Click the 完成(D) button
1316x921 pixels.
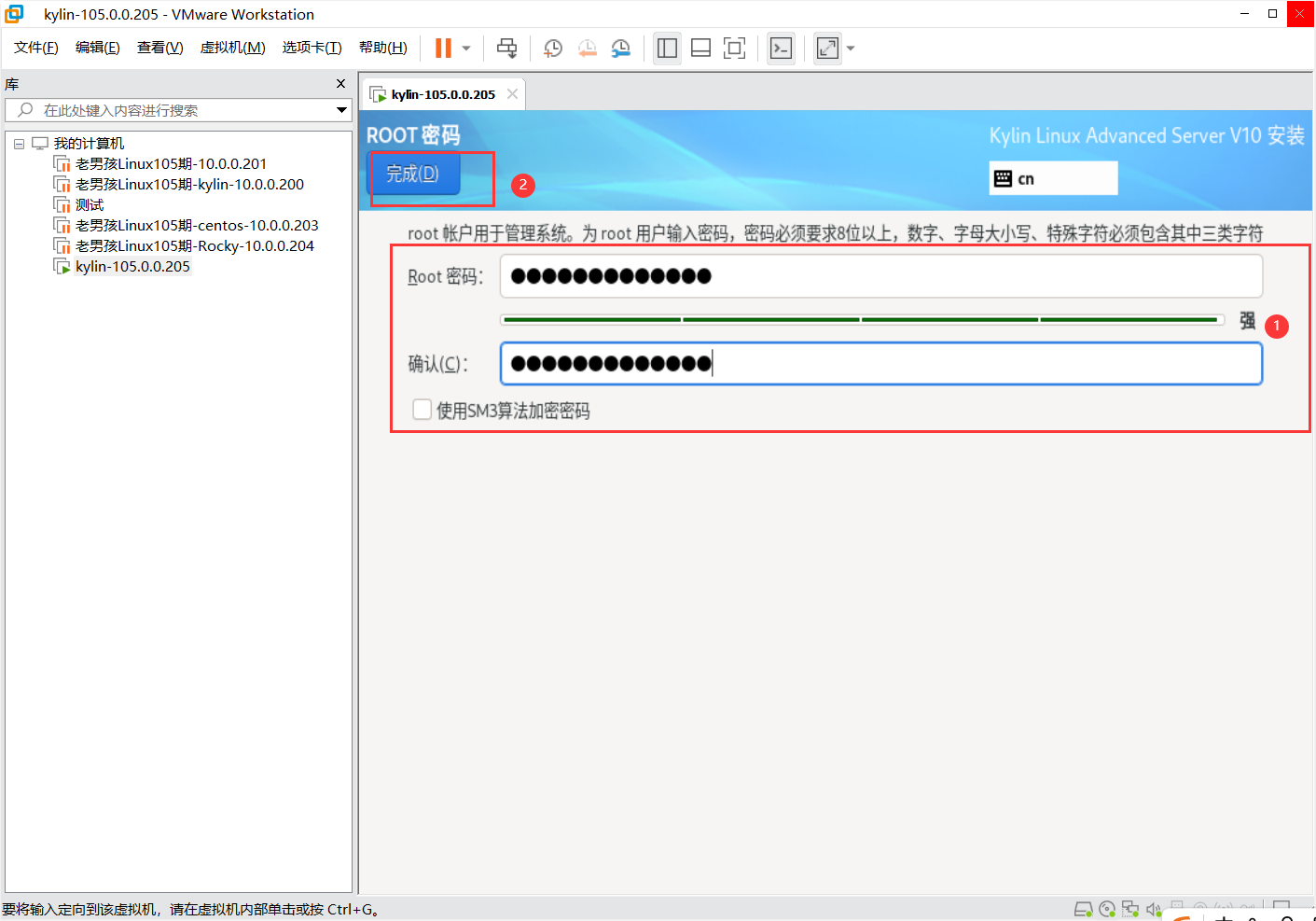413,174
